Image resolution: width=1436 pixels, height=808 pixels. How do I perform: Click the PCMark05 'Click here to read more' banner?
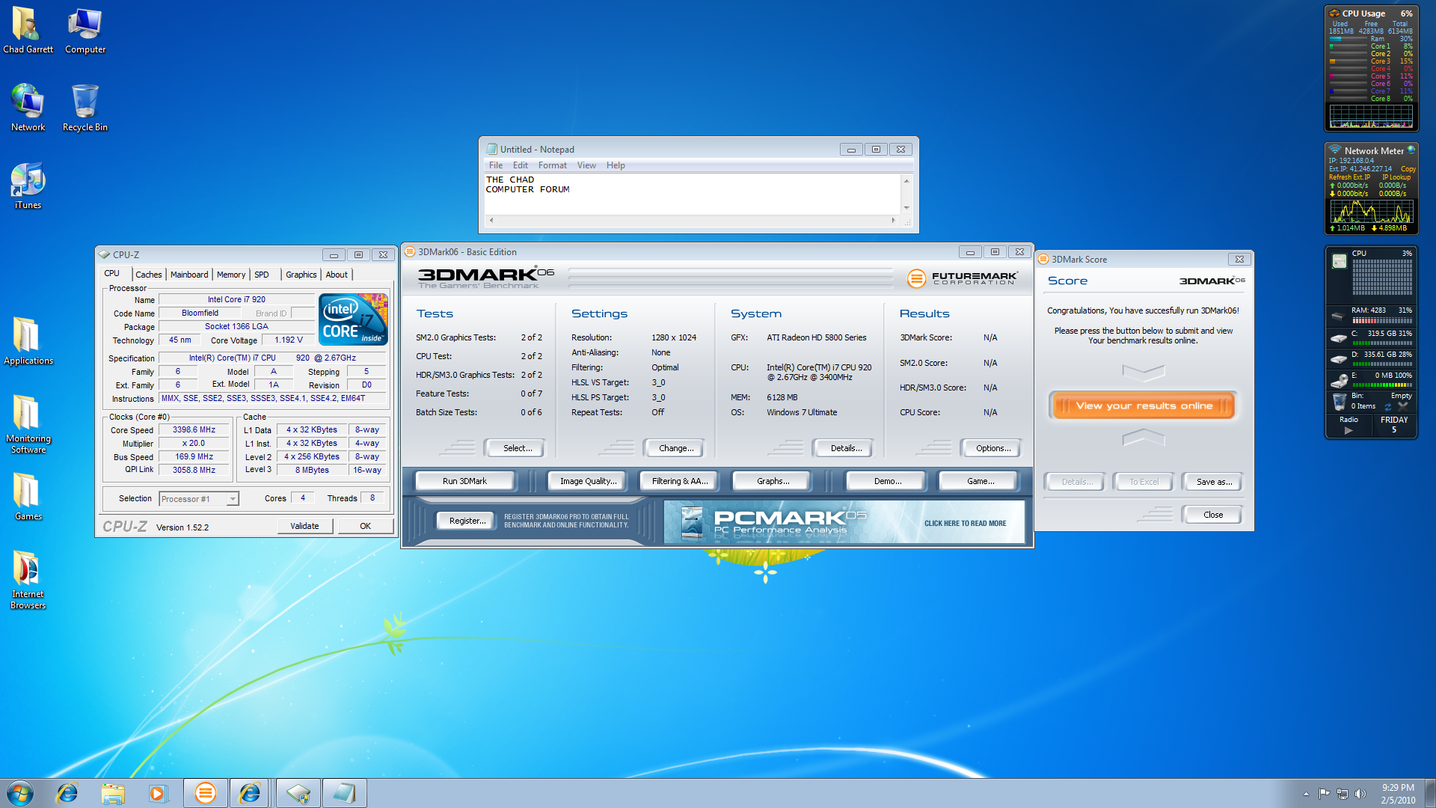coord(844,523)
